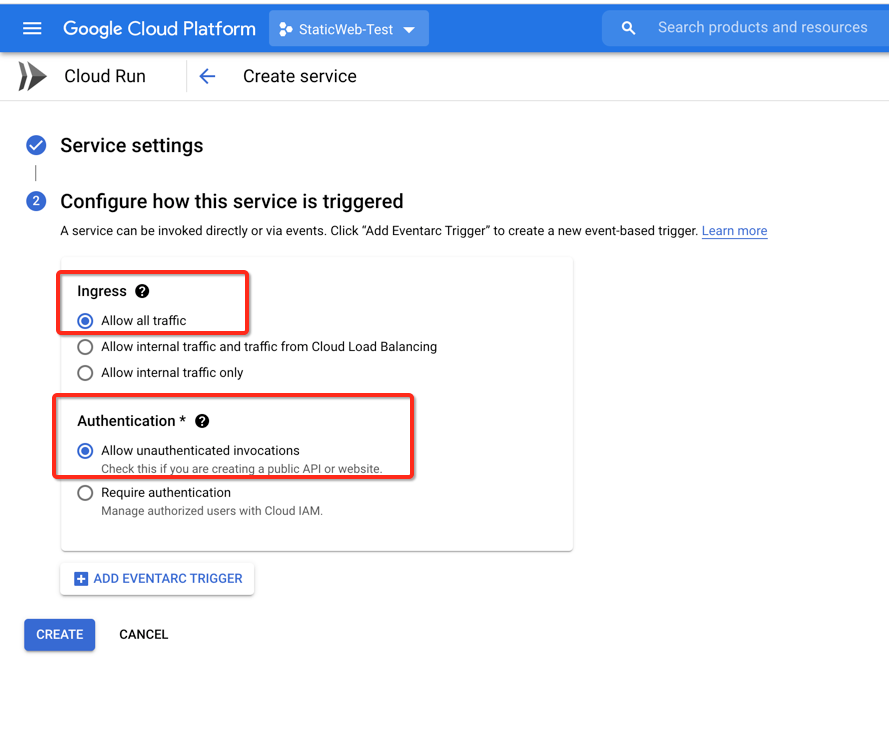The height and width of the screenshot is (753, 889).
Task: Click the back arrow next to Create service
Action: coord(207,76)
